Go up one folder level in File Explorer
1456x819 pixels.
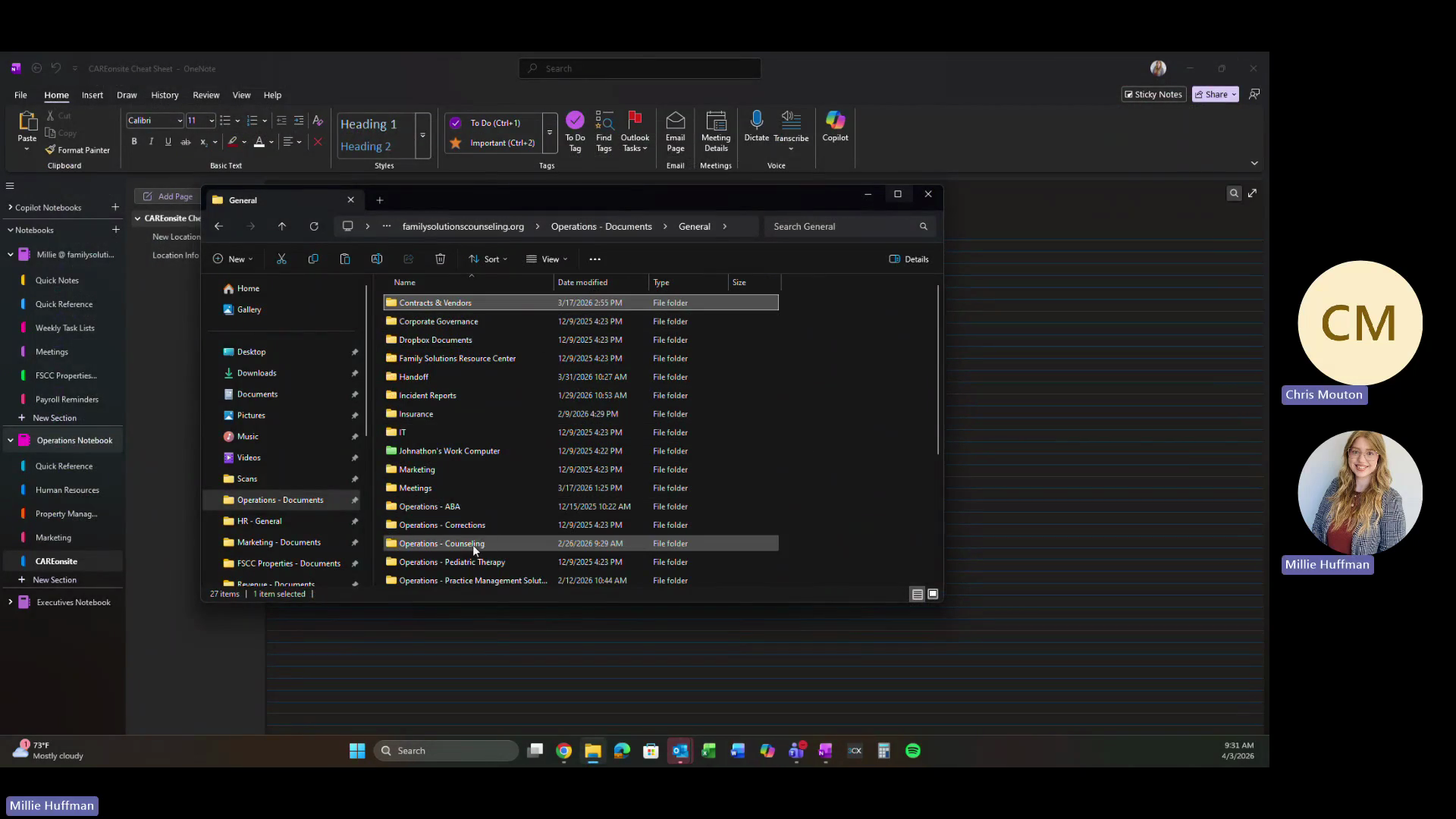coord(282,226)
